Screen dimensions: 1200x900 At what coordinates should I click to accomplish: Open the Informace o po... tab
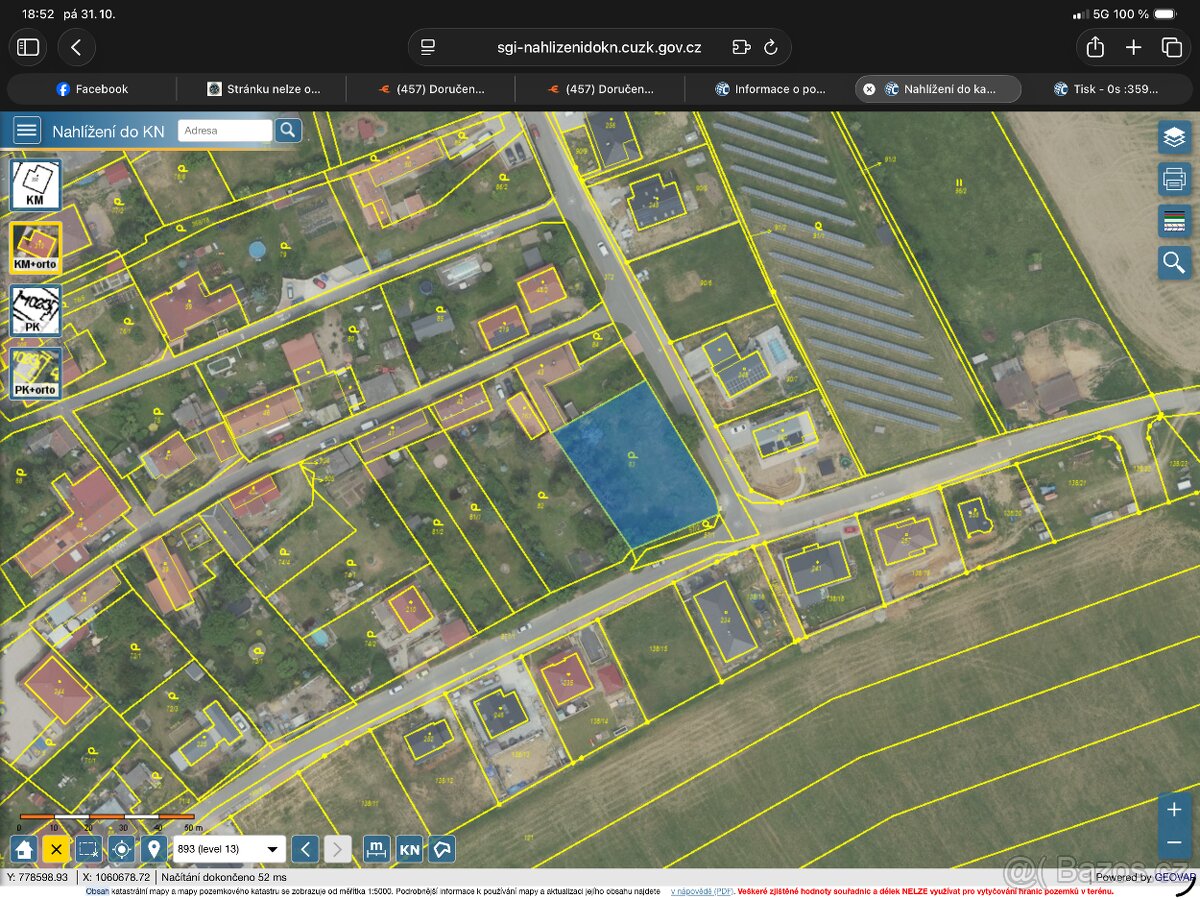(770, 89)
